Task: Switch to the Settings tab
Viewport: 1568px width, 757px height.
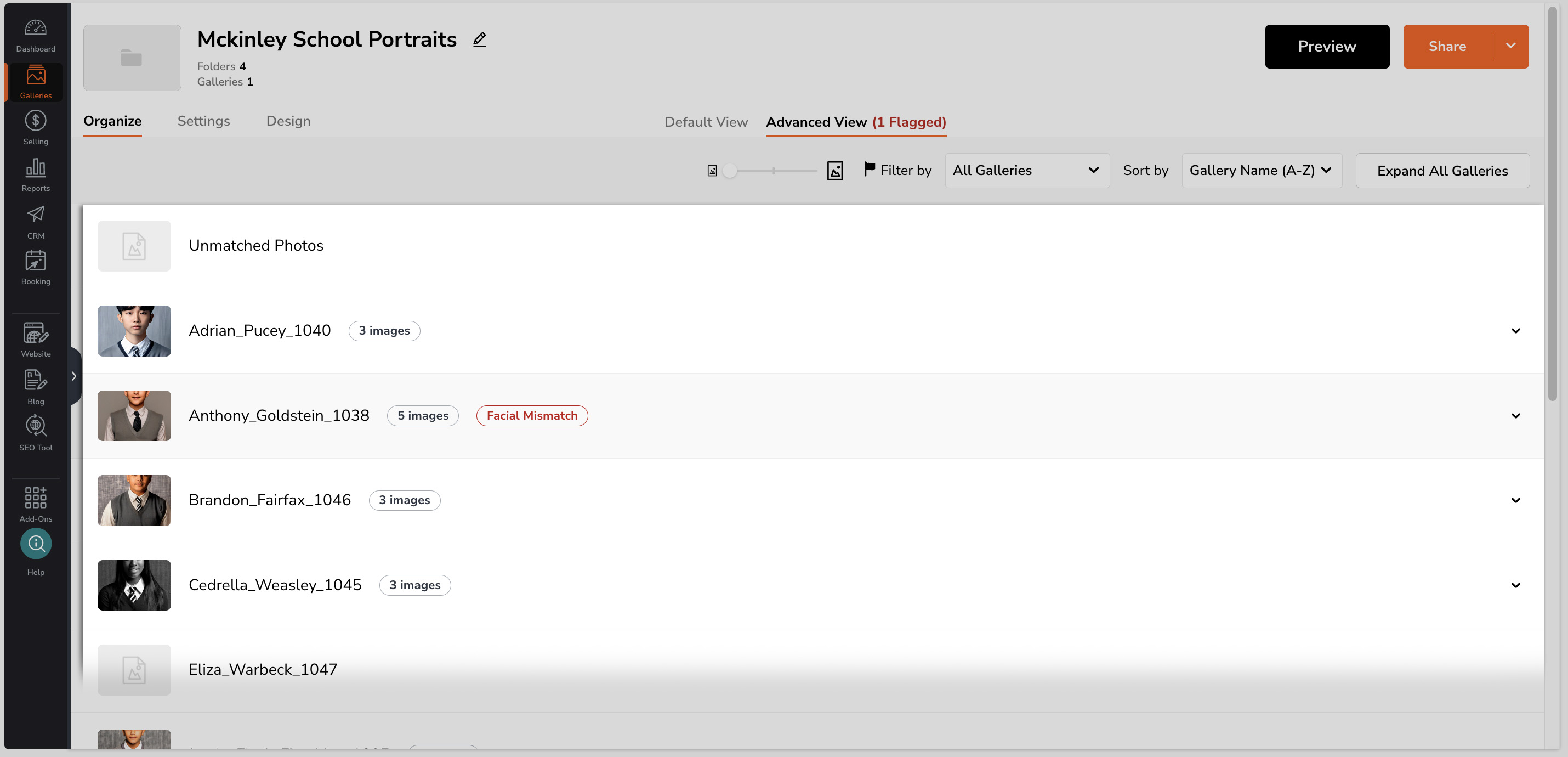Action: (204, 121)
